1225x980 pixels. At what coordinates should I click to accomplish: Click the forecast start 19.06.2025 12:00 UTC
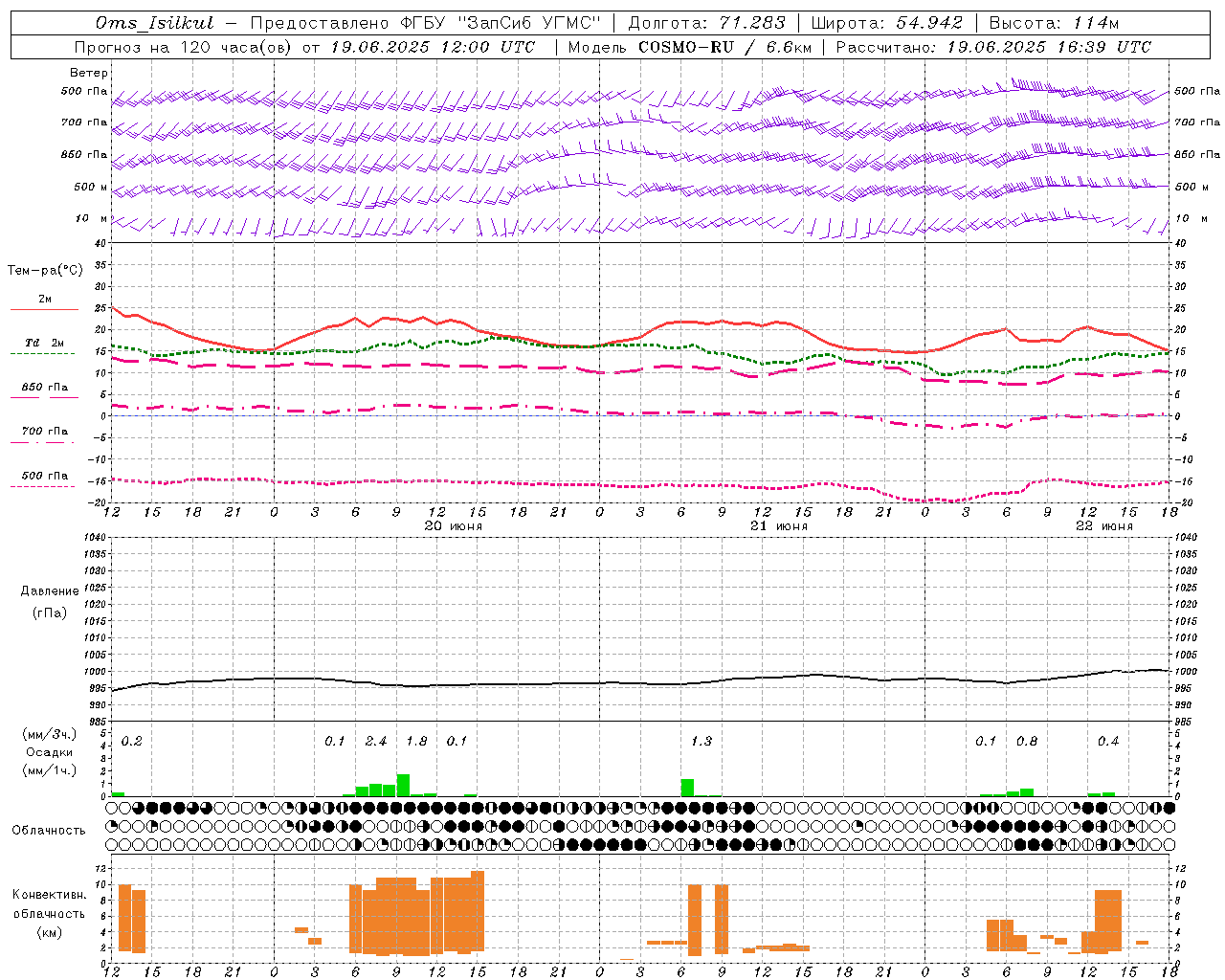coord(433,47)
